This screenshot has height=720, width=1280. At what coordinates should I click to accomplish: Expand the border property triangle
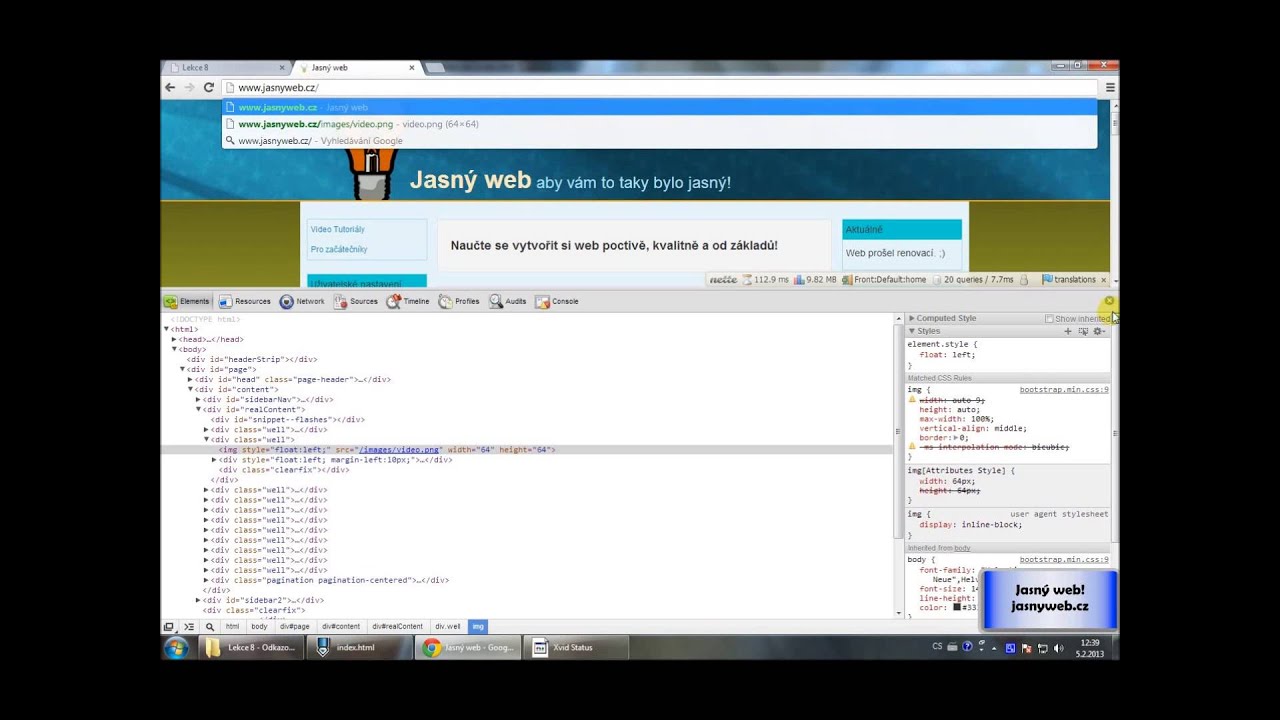957,438
